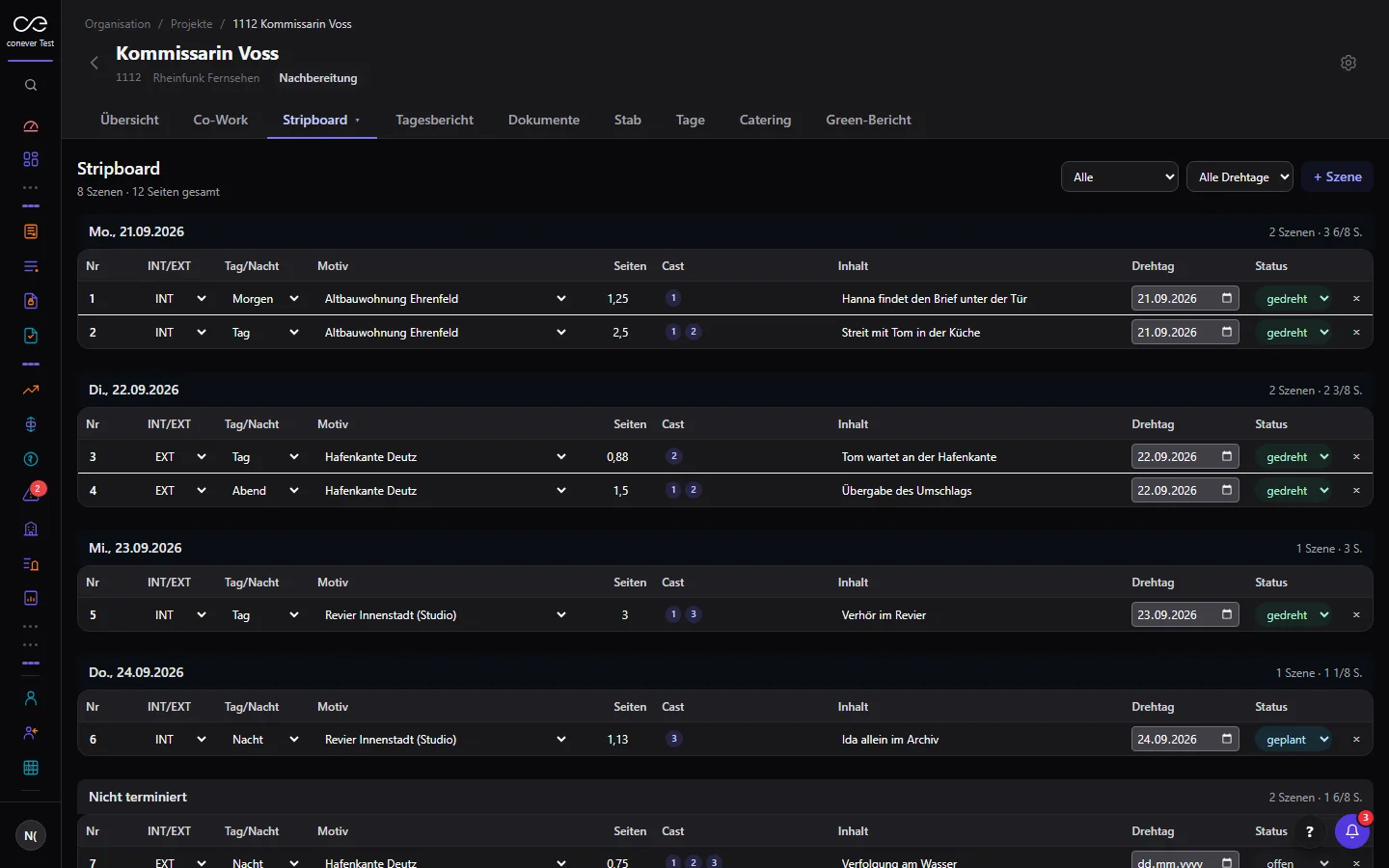Open the orange document list sidebar icon
1389x868 pixels.
click(x=31, y=231)
